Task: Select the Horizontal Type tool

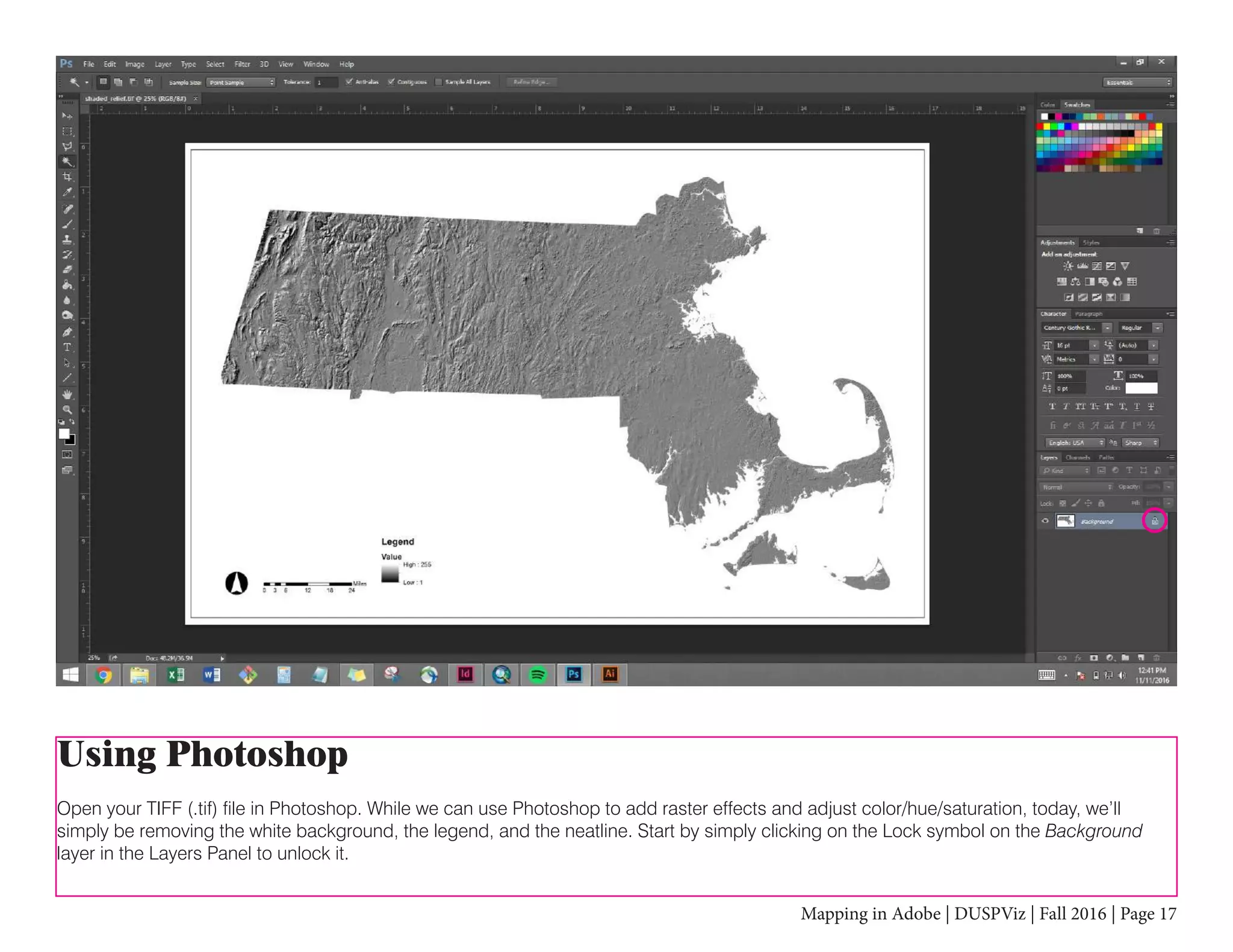Action: point(67,347)
